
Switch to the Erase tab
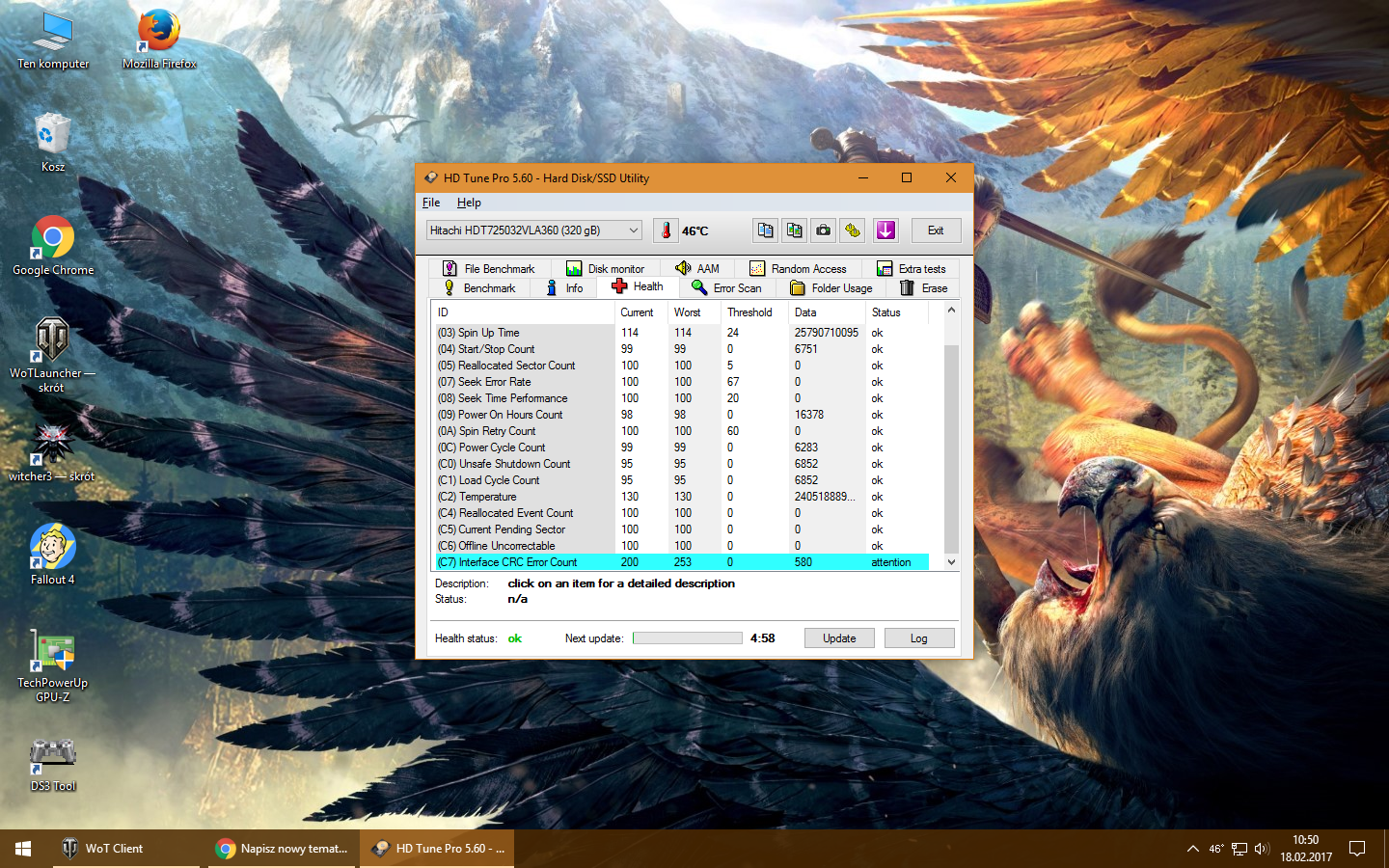coord(924,287)
